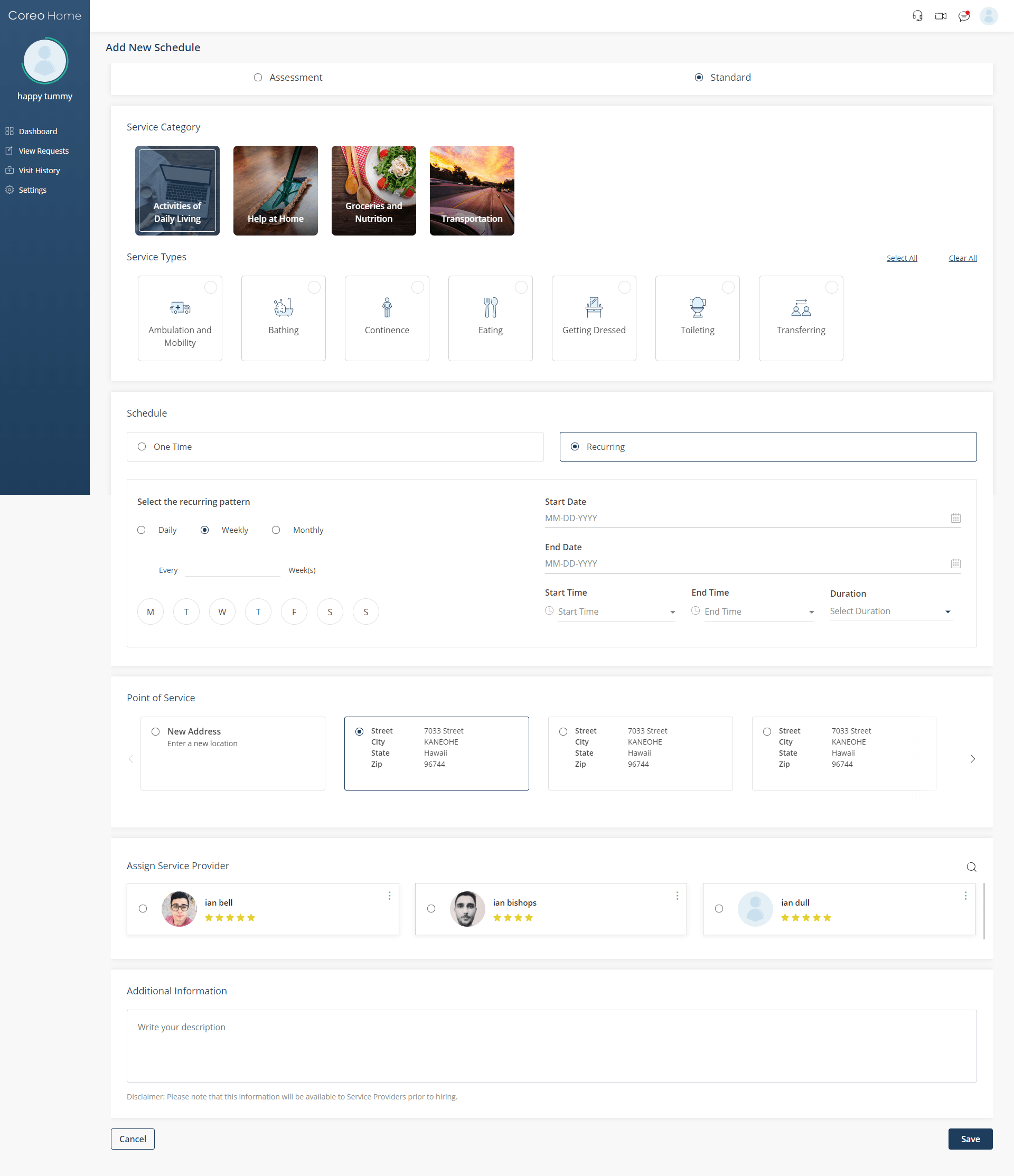Open the search icon in Assign Service Provider

pyautogui.click(x=971, y=867)
